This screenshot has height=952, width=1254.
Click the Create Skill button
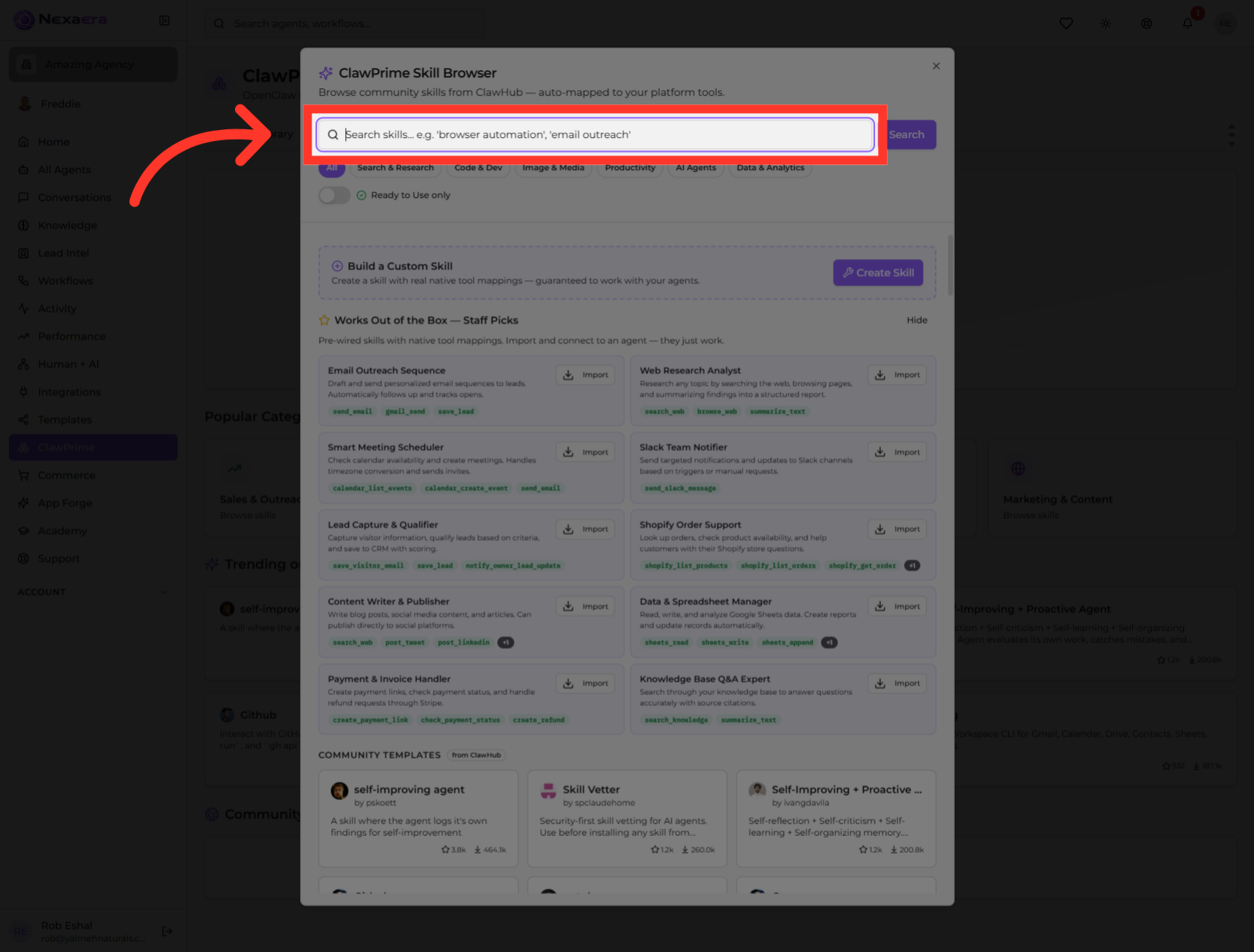tap(878, 272)
